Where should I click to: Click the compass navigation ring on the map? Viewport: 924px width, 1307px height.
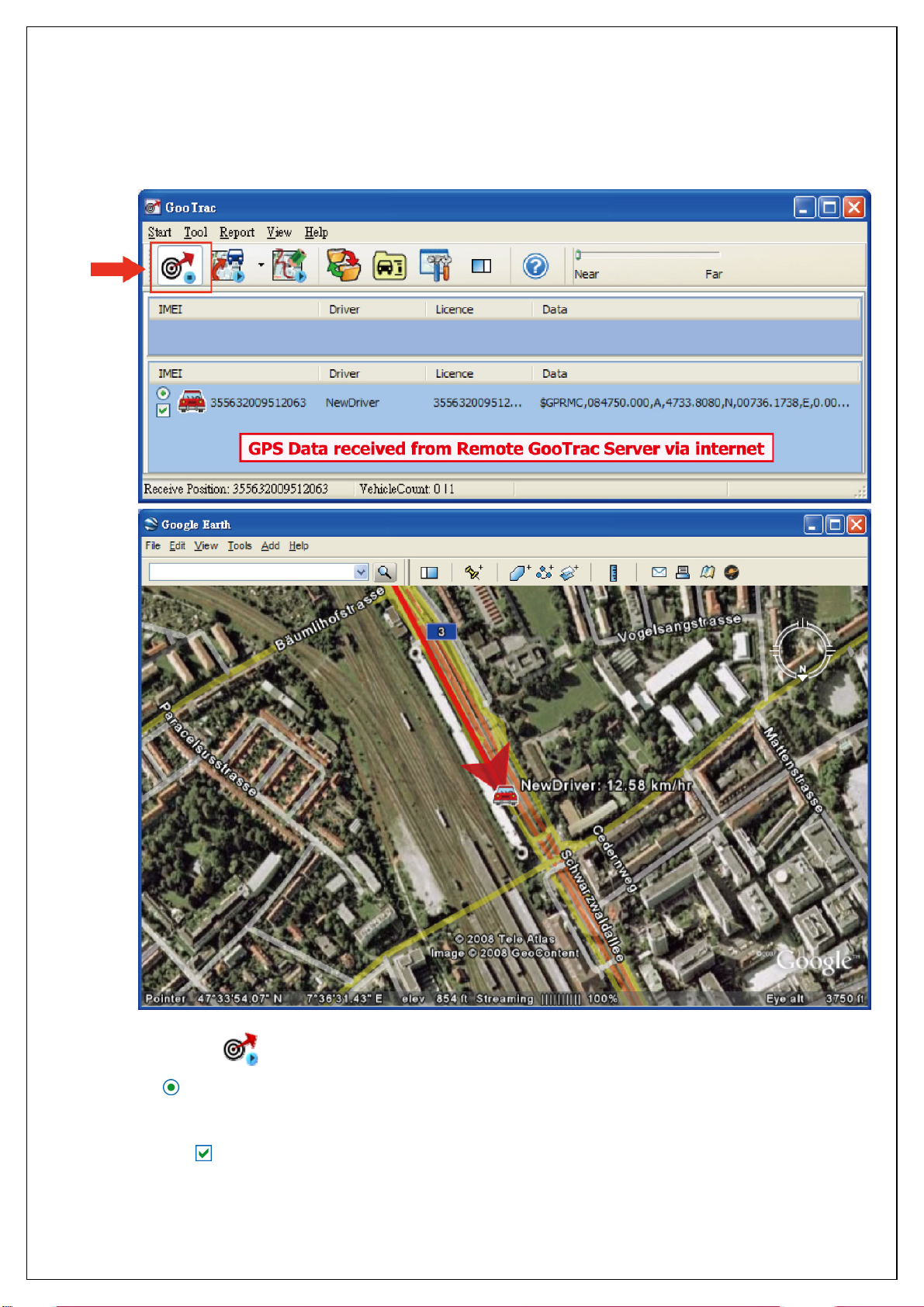click(802, 650)
